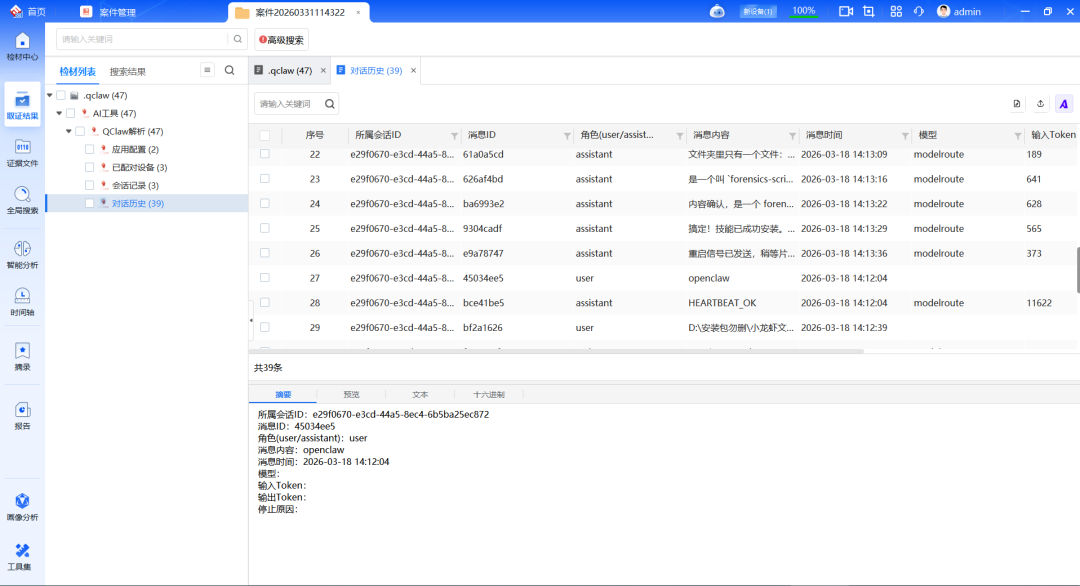Toggle the select-all checkbox in table header

pyautogui.click(x=265, y=136)
